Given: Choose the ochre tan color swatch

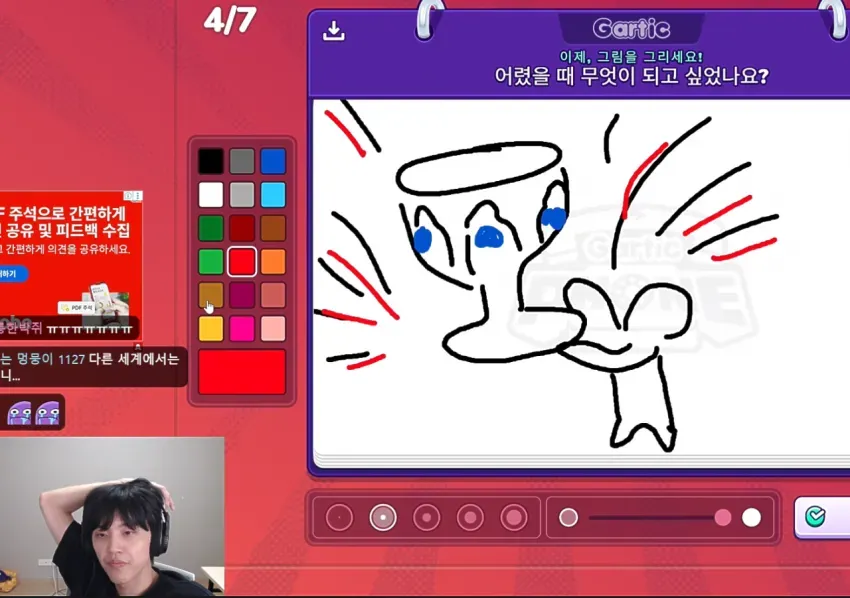Looking at the screenshot, I should [211, 295].
